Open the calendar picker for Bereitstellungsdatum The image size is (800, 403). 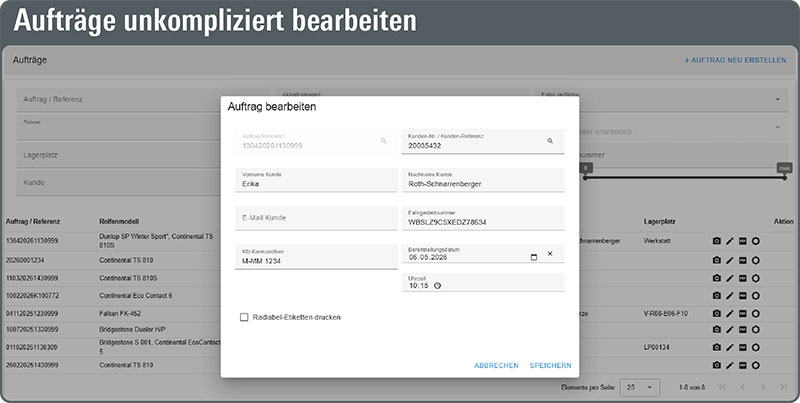tap(534, 257)
